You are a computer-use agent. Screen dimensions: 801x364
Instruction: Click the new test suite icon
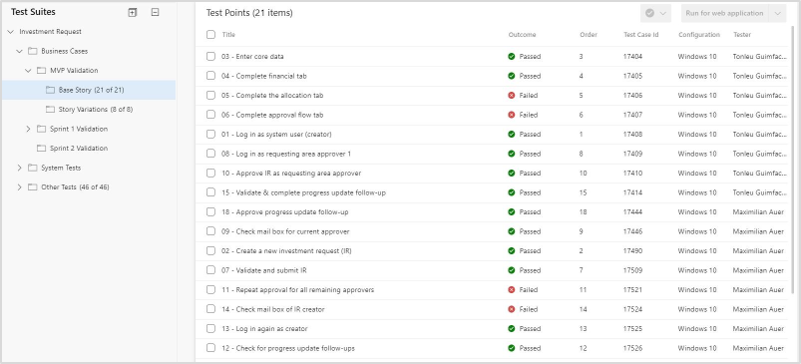pyautogui.click(x=132, y=13)
